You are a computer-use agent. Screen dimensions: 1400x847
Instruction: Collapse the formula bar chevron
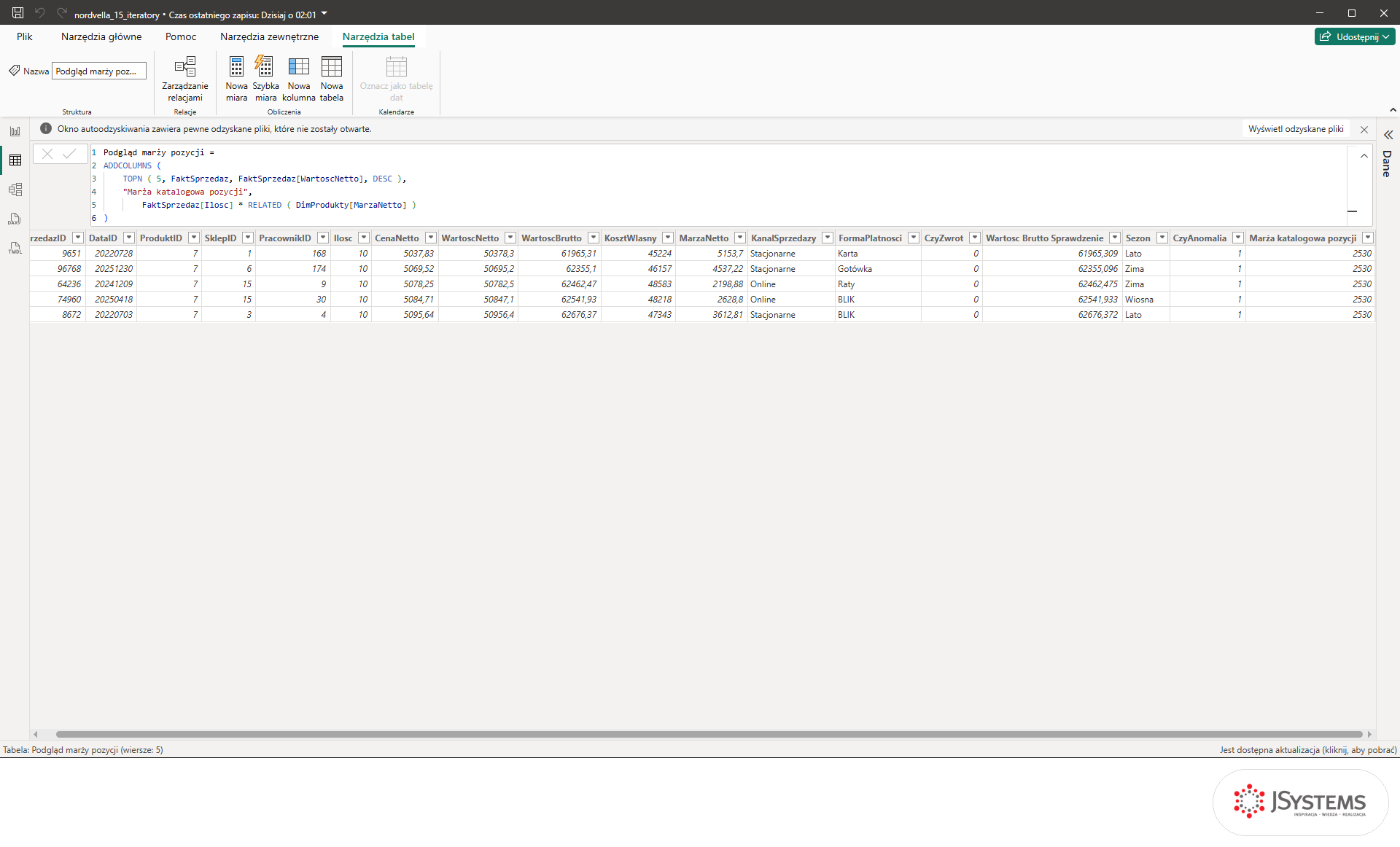1364,156
